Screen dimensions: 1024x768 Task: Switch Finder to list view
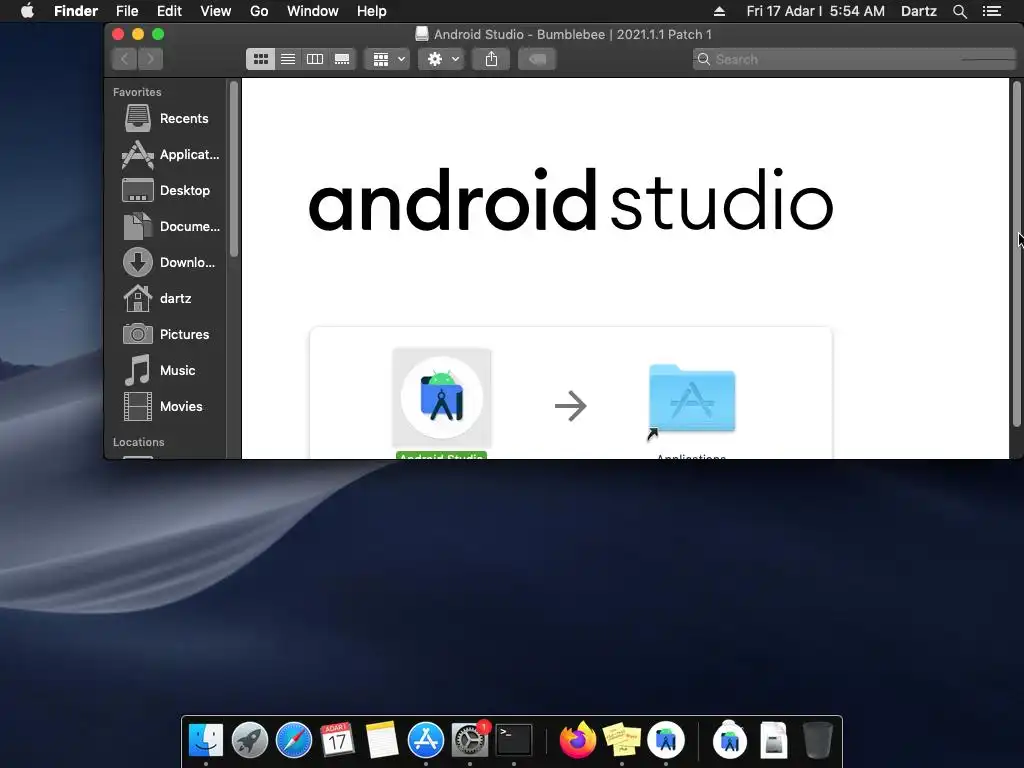(288, 59)
